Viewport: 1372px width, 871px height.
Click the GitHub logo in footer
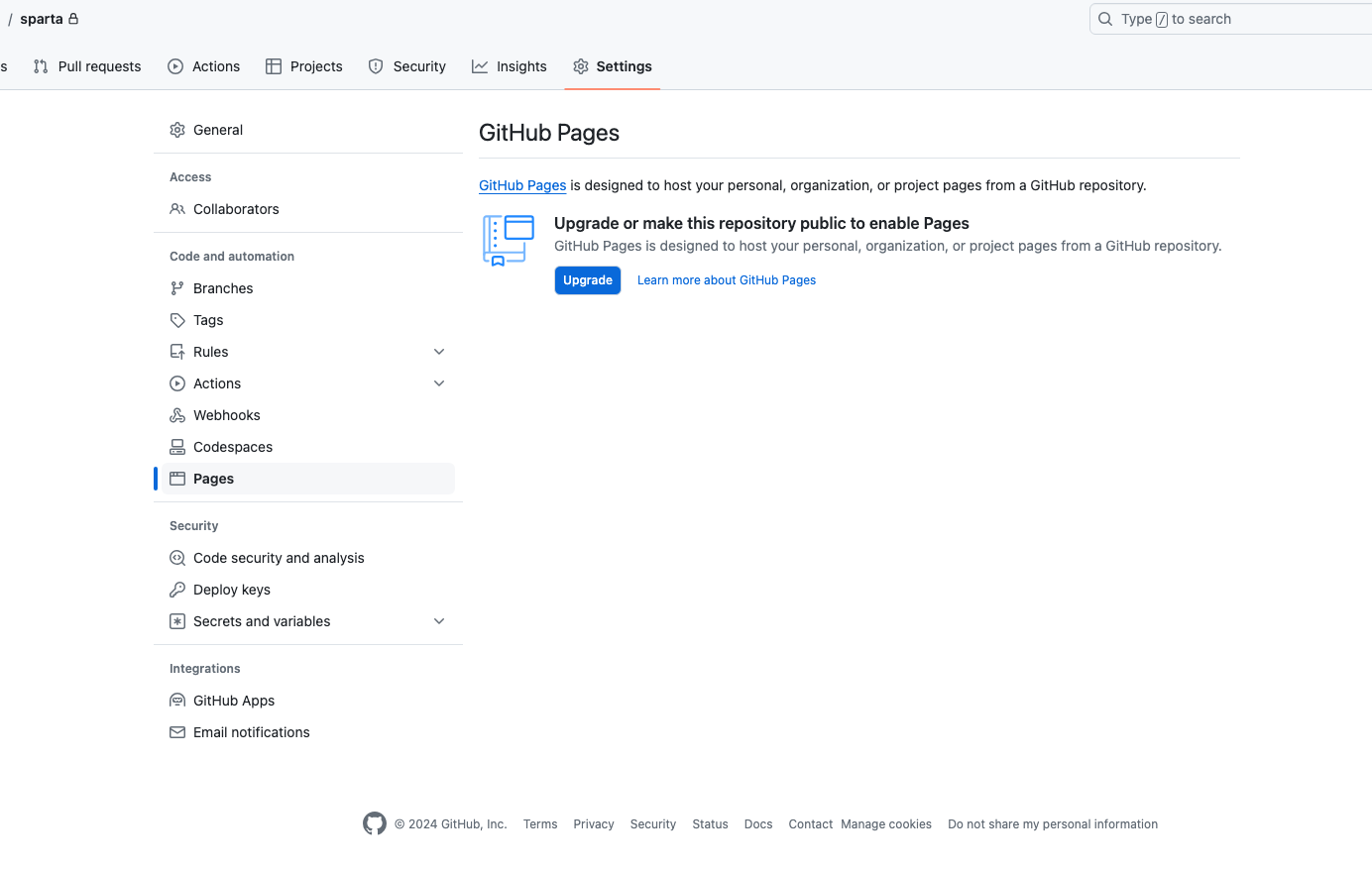(x=375, y=823)
